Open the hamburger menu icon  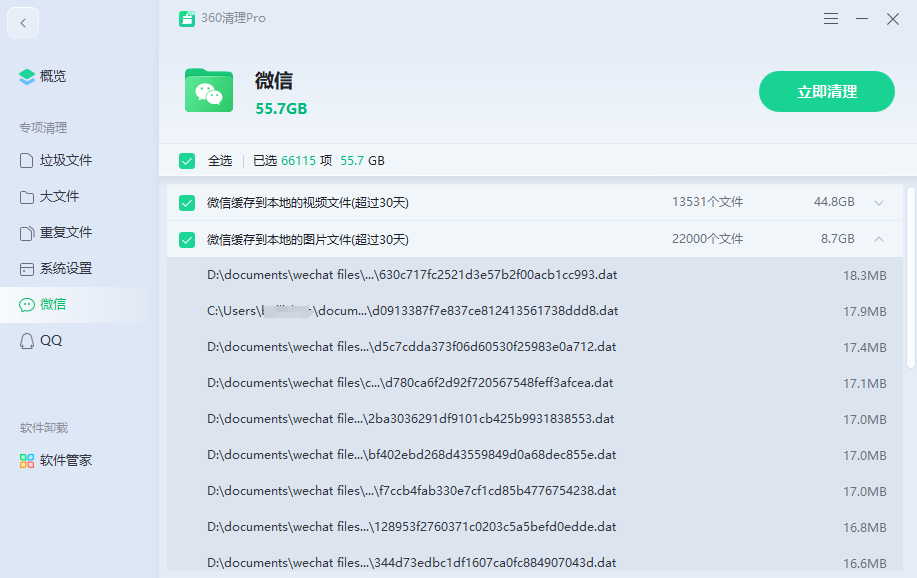tap(830, 19)
